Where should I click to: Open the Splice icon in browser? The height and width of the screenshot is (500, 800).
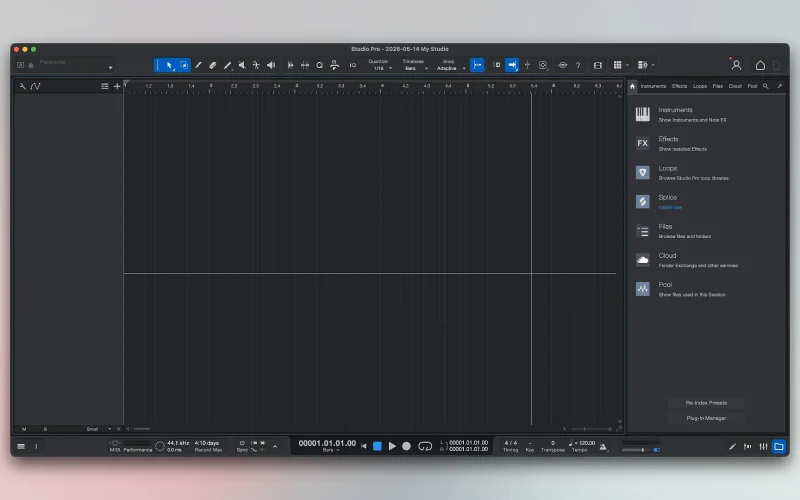coord(642,202)
